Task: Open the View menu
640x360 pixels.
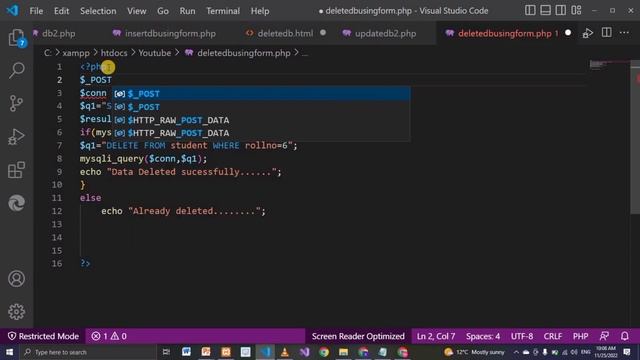Action: [136, 11]
